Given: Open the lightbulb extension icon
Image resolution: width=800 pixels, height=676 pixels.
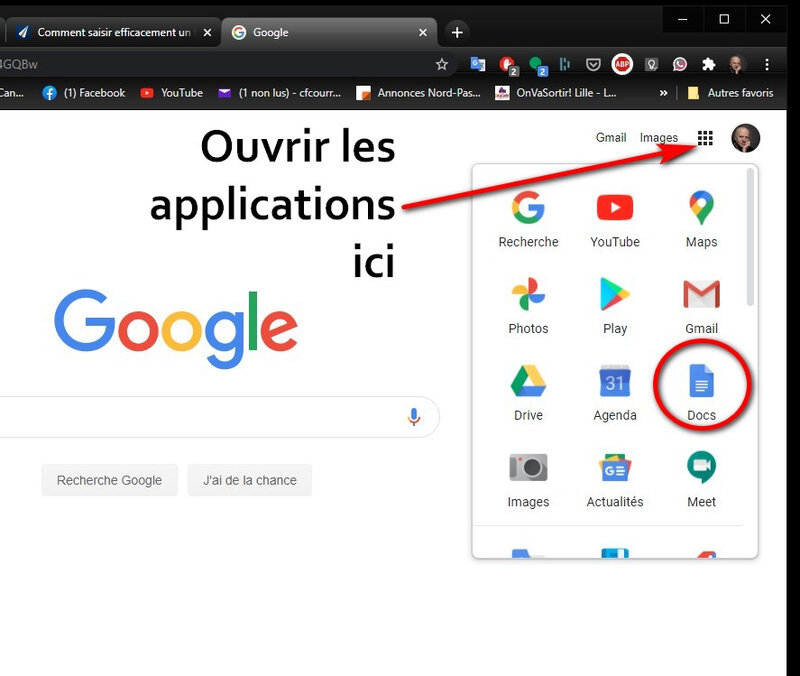Looking at the screenshot, I should point(651,64).
